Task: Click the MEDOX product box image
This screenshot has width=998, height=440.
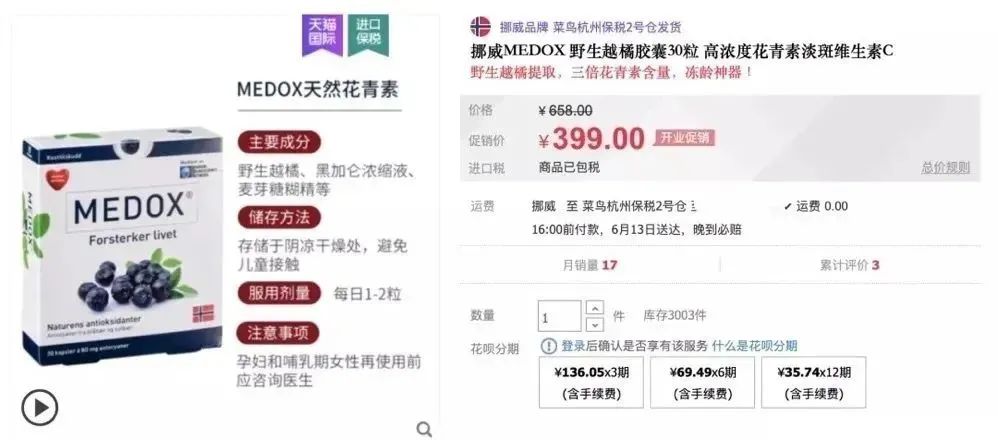Action: [122, 245]
